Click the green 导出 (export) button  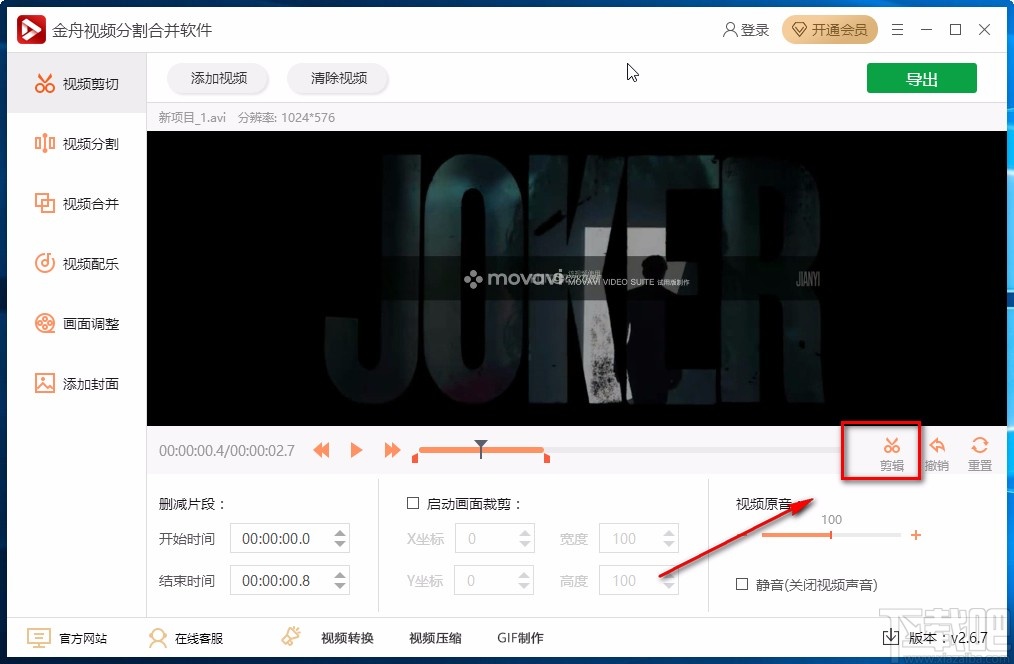[x=922, y=79]
